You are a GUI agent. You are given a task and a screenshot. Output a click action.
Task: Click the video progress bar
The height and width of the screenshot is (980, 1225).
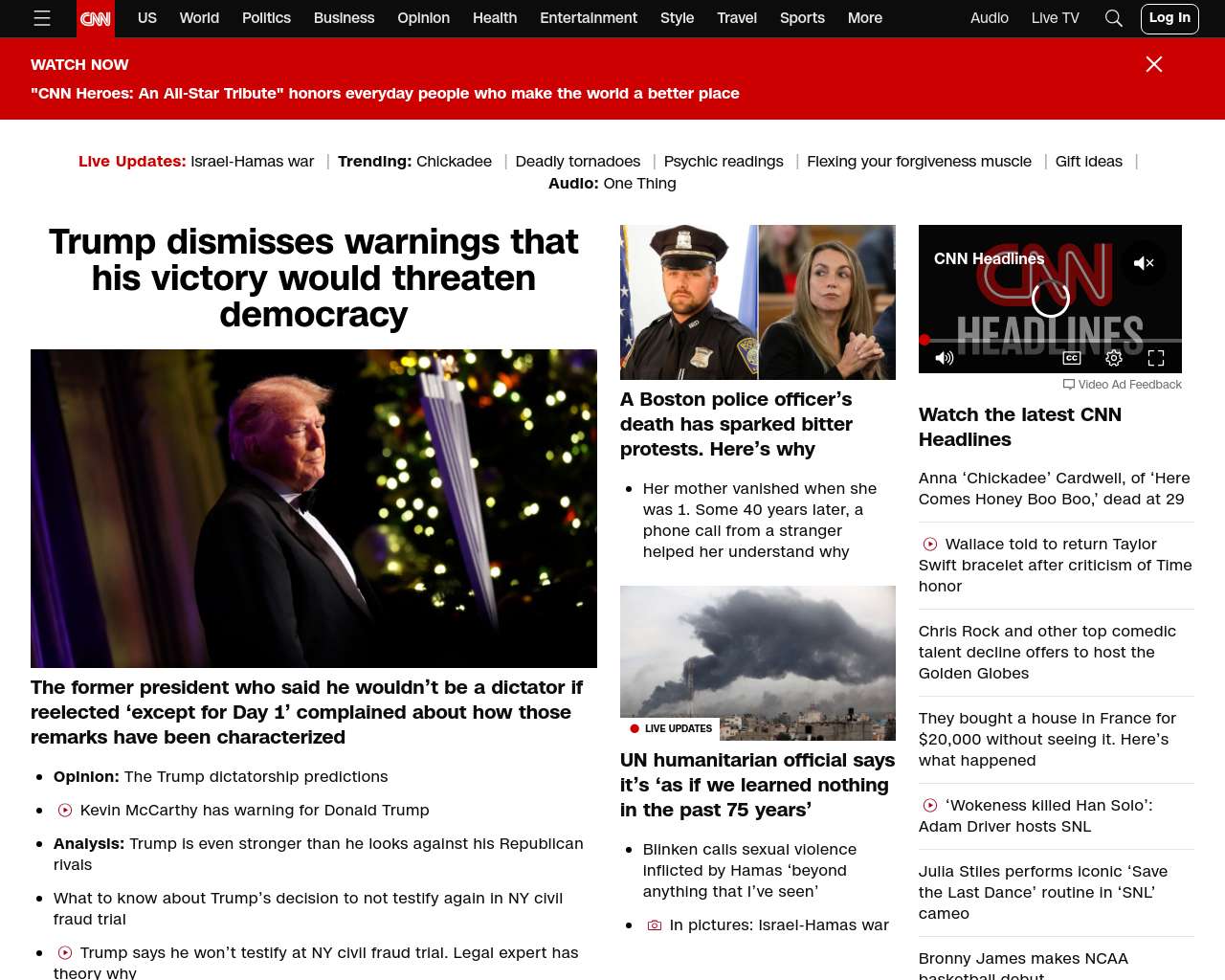(1050, 340)
